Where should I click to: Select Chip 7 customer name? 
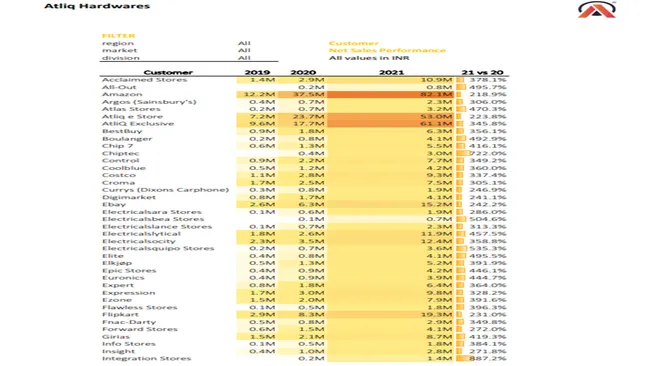click(x=117, y=145)
